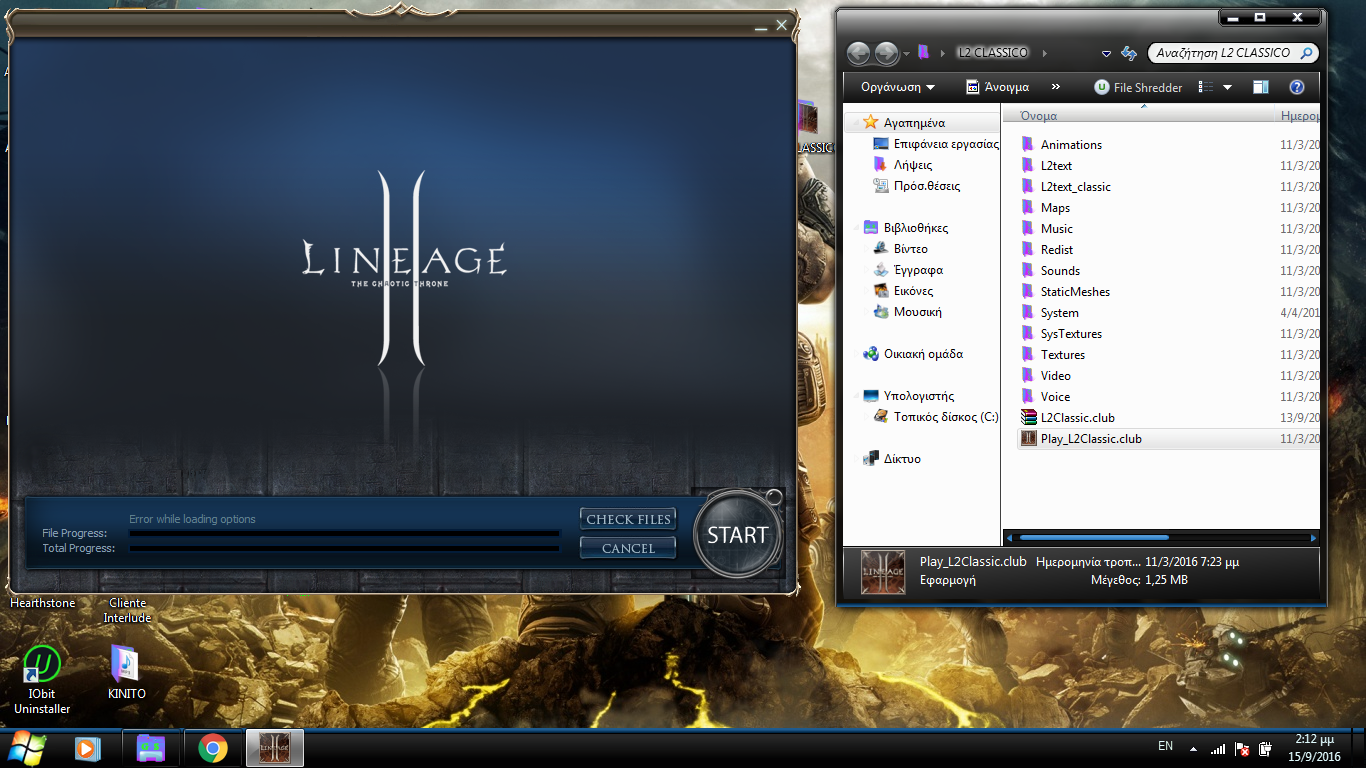Click the round START button in launcher
The height and width of the screenshot is (768, 1366).
[738, 534]
